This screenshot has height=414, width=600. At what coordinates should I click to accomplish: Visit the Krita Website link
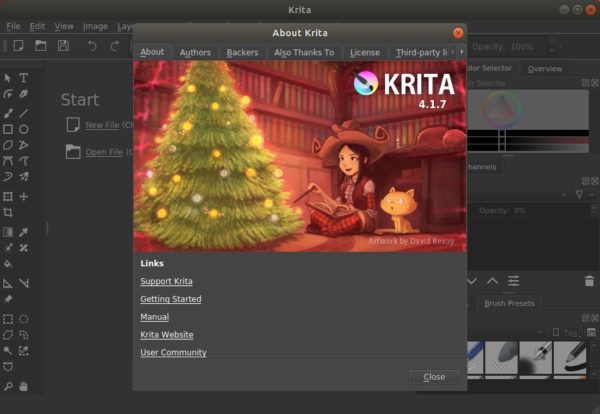pyautogui.click(x=166, y=334)
